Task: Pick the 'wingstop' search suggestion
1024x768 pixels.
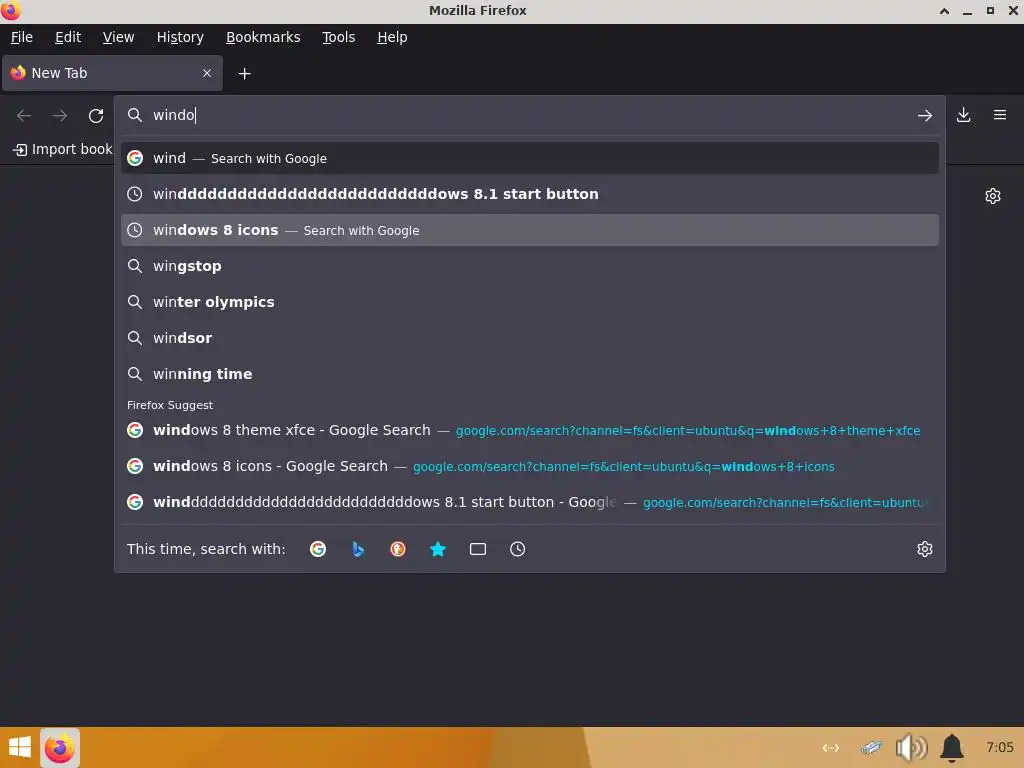Action: [530, 266]
